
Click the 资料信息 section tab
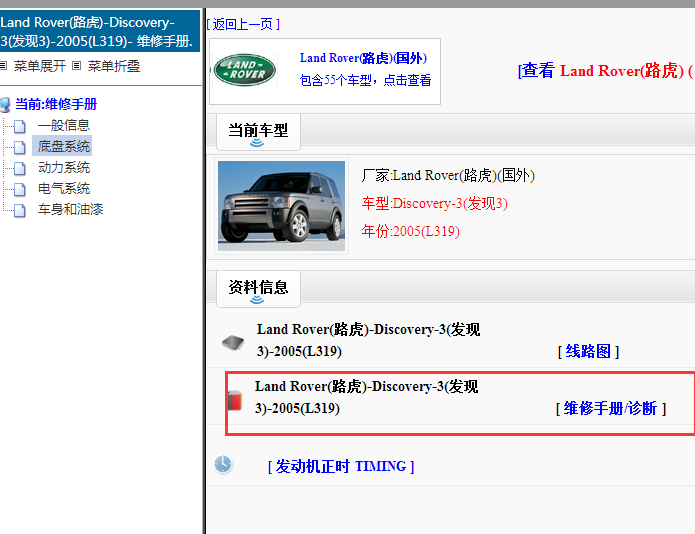[x=258, y=288]
